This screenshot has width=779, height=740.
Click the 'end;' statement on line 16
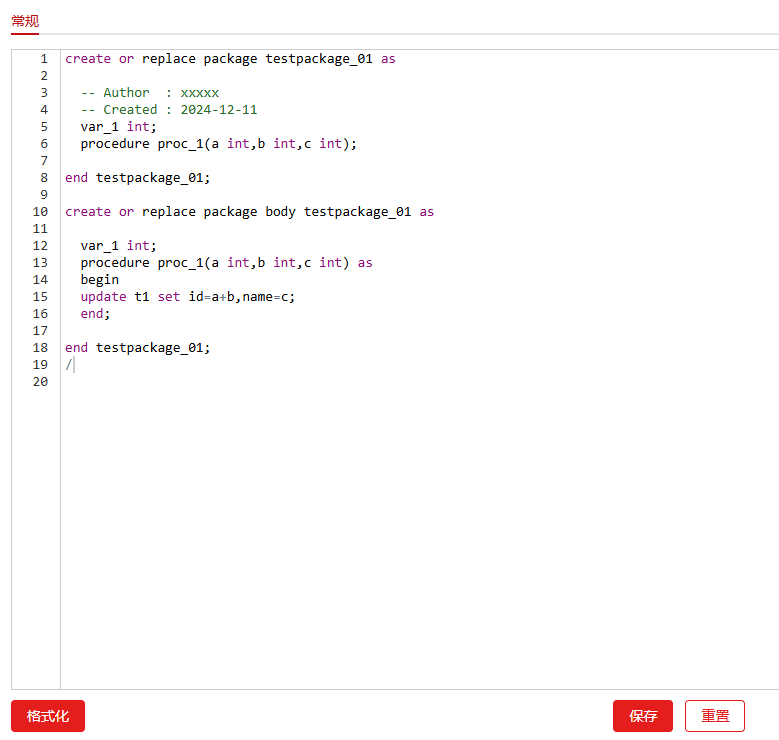(95, 314)
